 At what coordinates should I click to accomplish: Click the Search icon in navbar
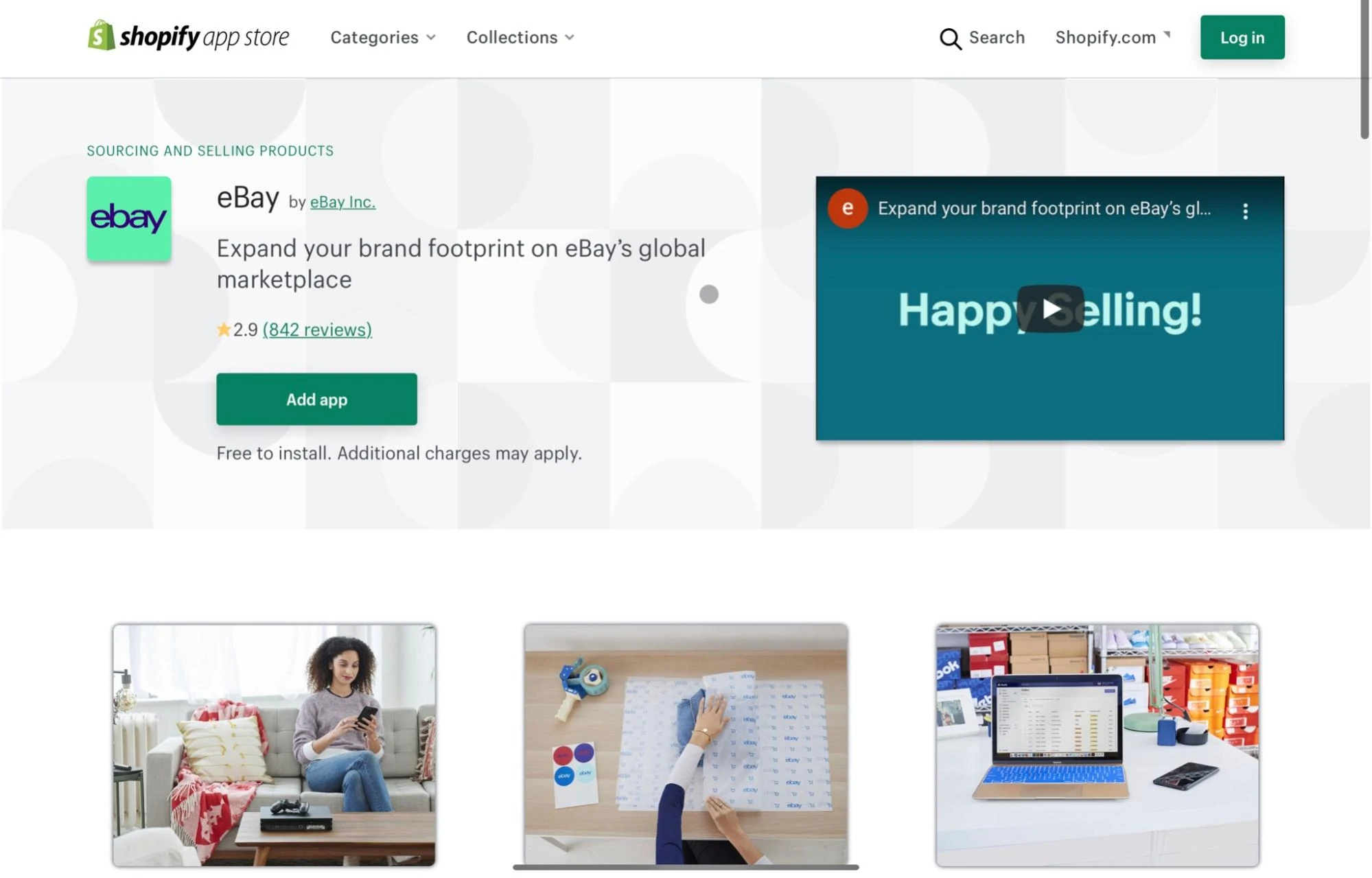951,37
